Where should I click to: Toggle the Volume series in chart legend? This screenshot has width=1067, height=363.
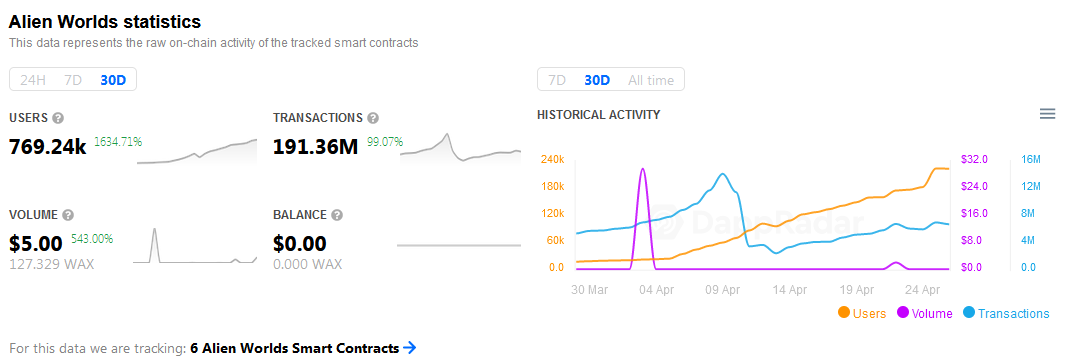925,313
